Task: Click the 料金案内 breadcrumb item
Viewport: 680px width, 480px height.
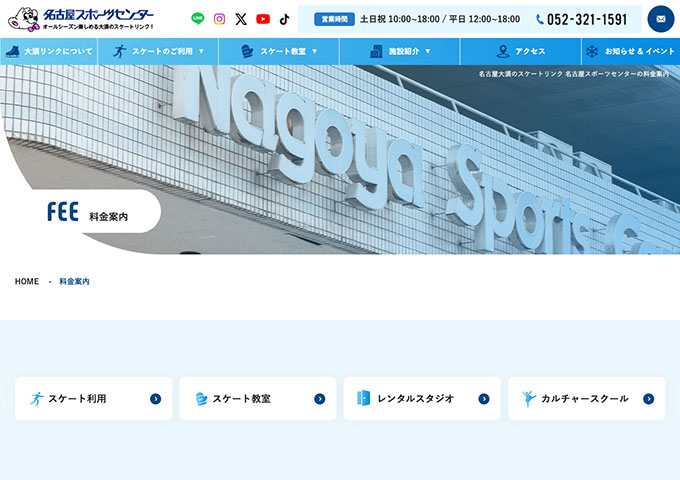Action: click(74, 281)
